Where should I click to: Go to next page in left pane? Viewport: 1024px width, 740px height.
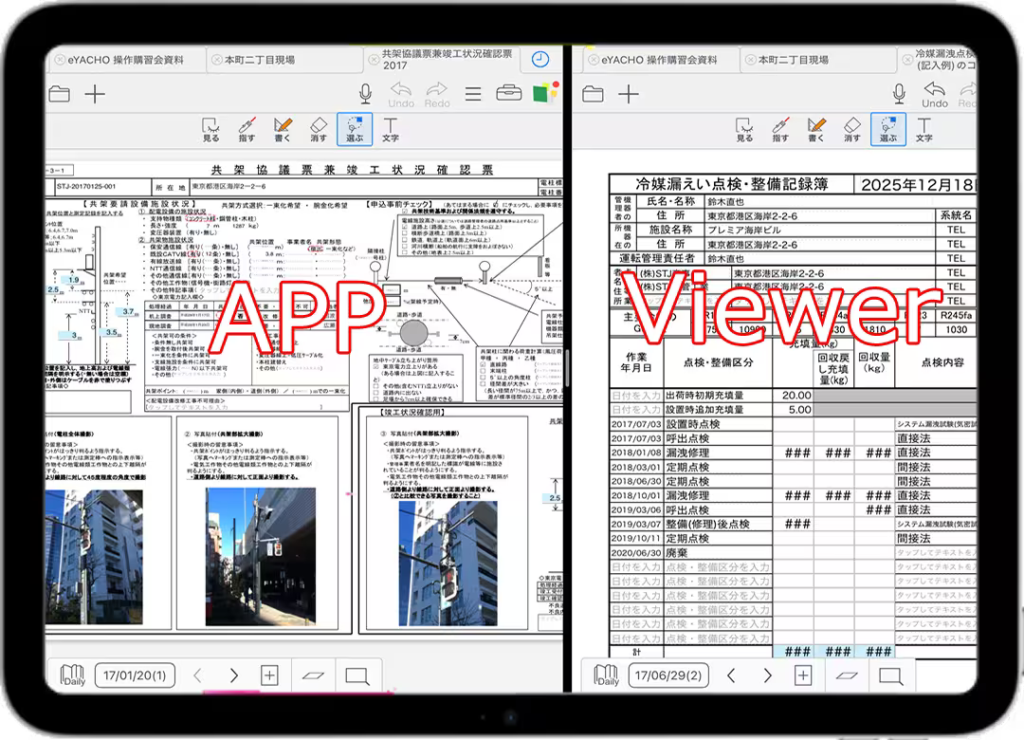coord(234,675)
